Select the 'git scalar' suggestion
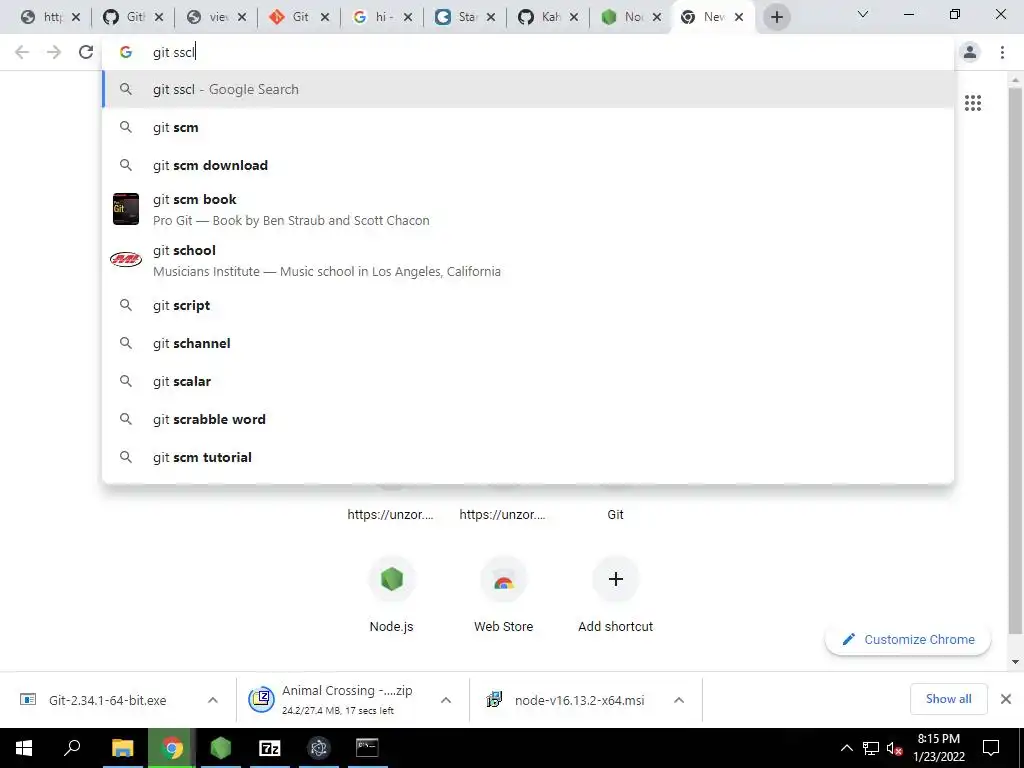1024x768 pixels. pyautogui.click(x=528, y=381)
